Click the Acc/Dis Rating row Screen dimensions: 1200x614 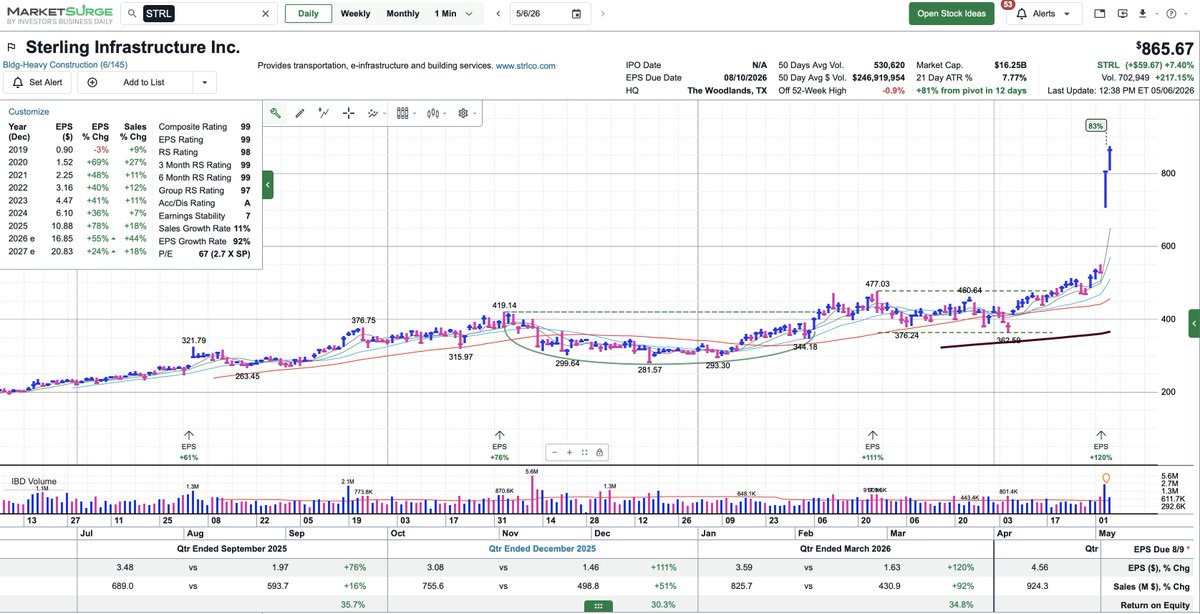204,203
